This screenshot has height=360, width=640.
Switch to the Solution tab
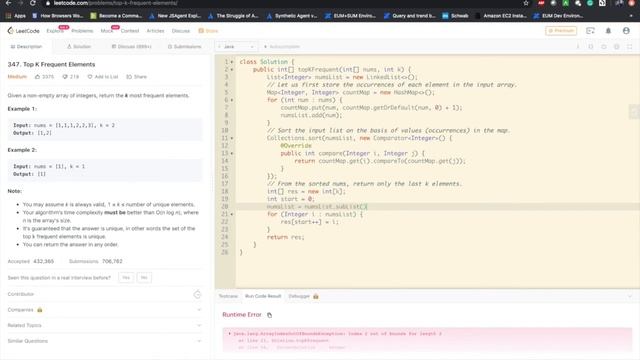coord(79,47)
